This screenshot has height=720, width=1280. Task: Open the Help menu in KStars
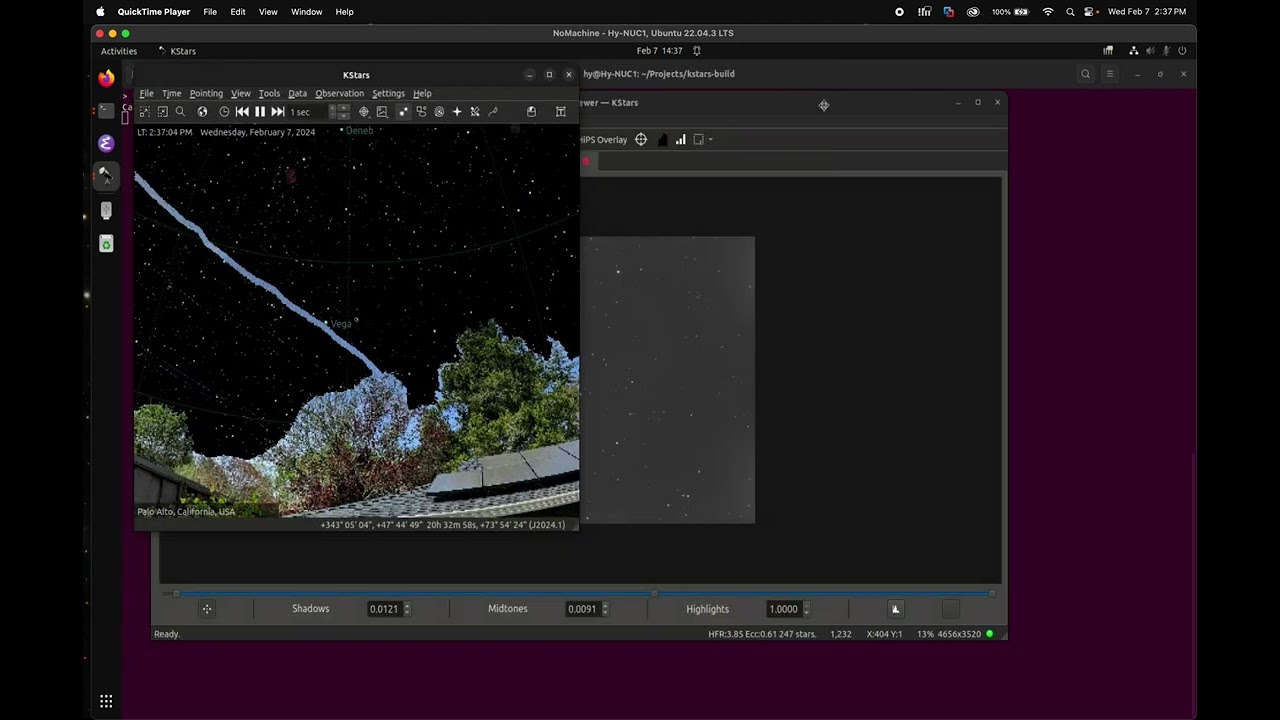tap(422, 93)
